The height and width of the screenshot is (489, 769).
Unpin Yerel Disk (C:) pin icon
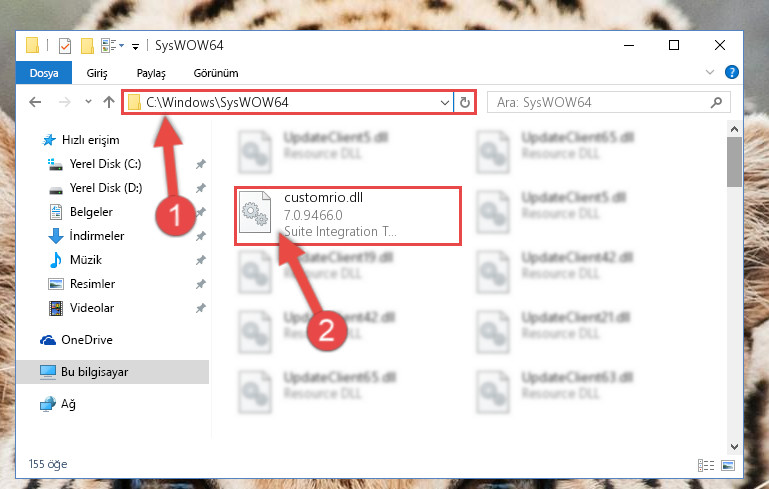pyautogui.click(x=201, y=164)
